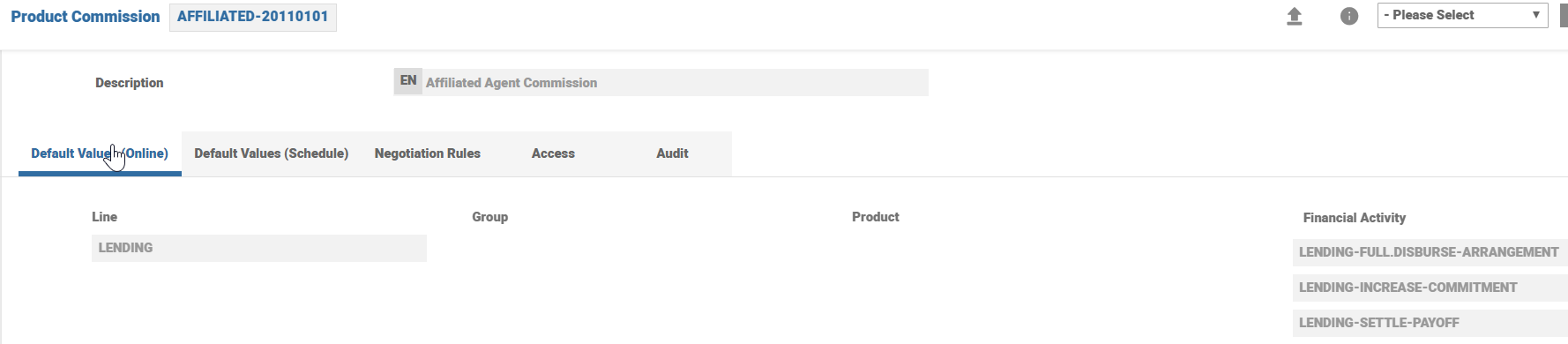Select the LENDING-SETTLE-PAYOFF activity field
1568x344 pixels.
tap(1430, 323)
